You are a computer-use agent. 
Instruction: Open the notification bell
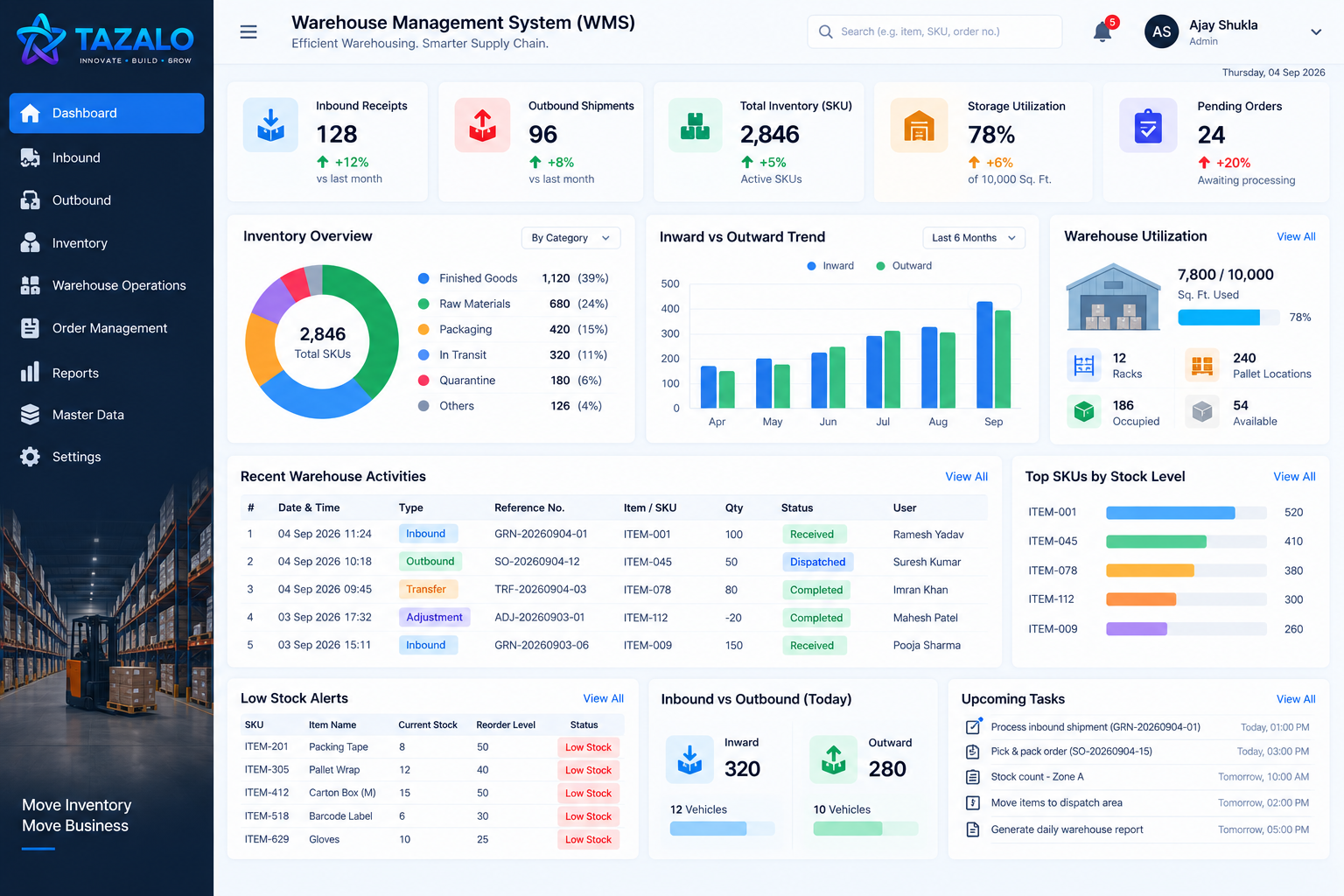pyautogui.click(x=1102, y=31)
